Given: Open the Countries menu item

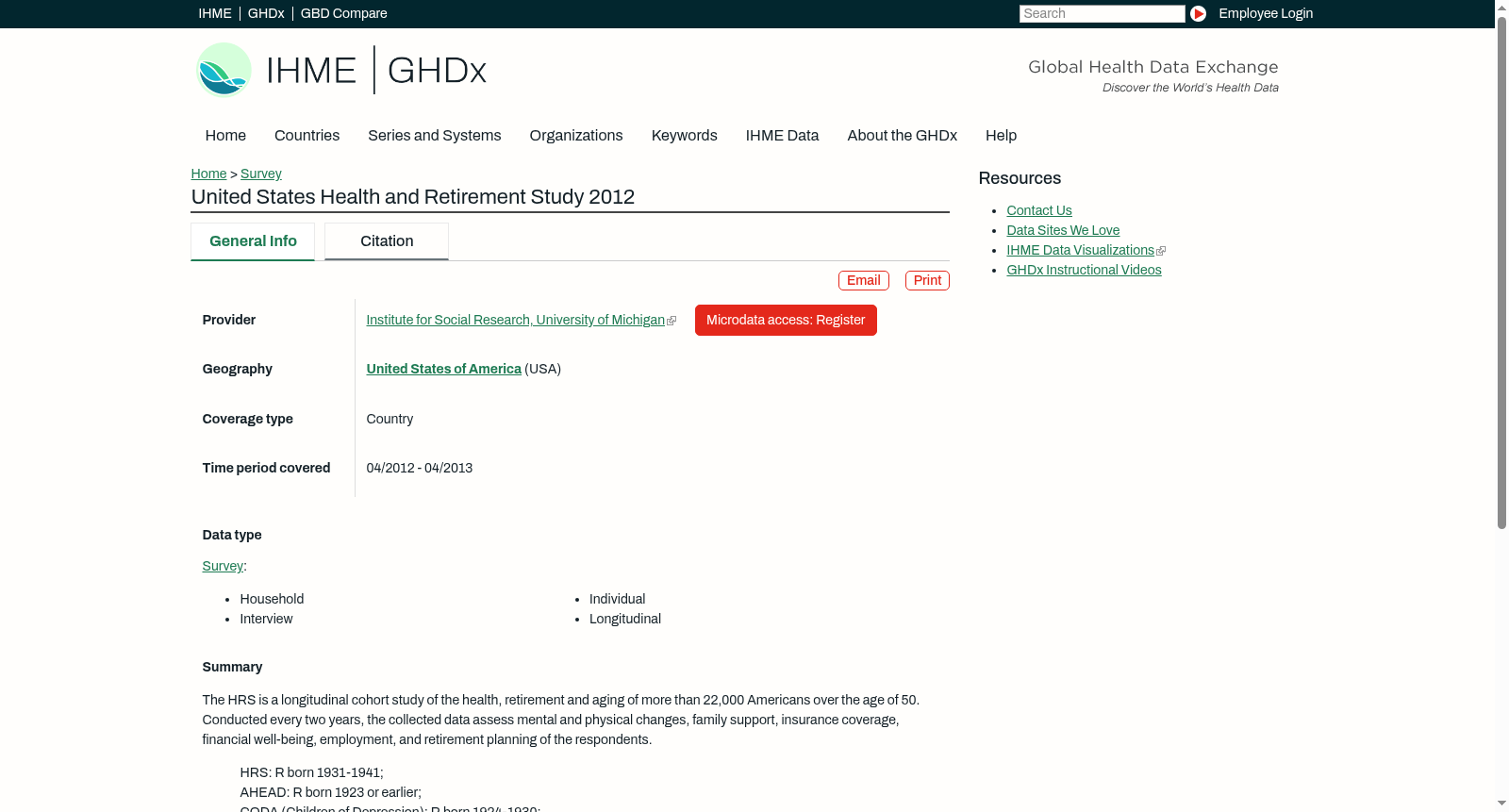Looking at the screenshot, I should point(307,136).
